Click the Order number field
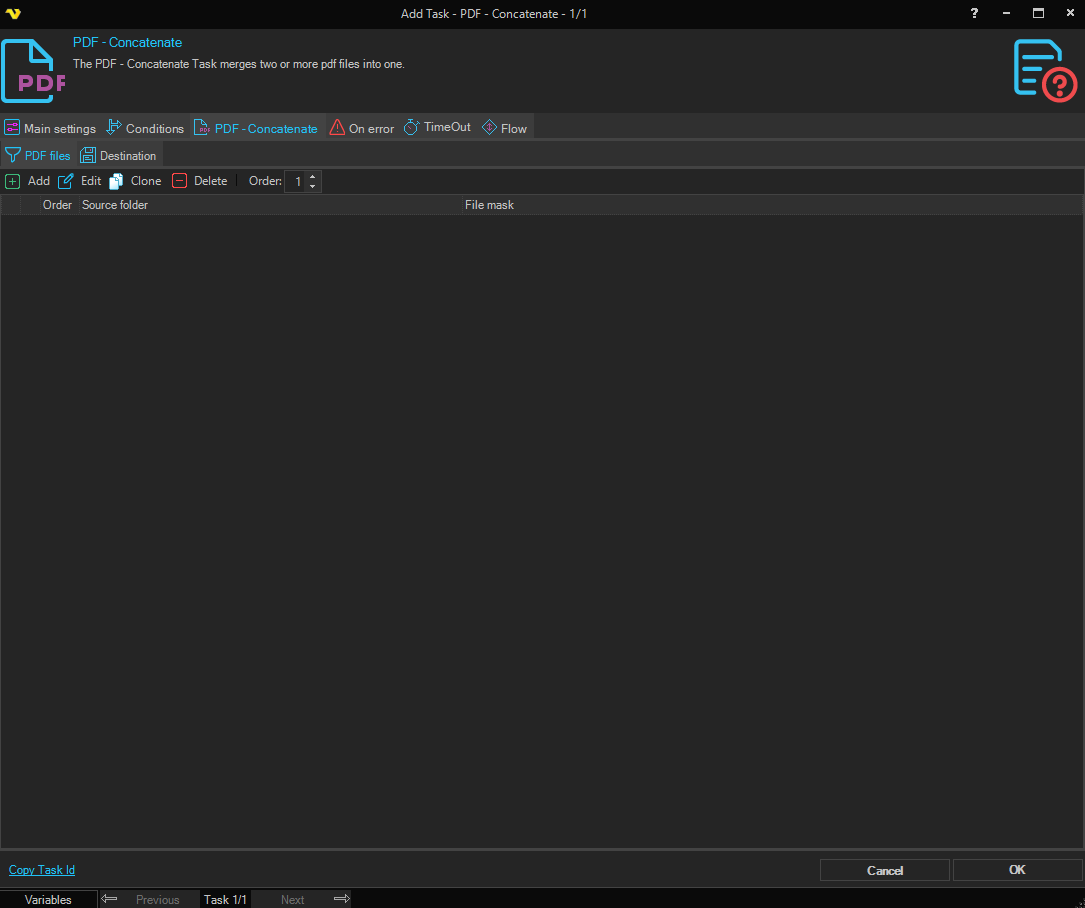Image resolution: width=1085 pixels, height=908 pixels. coord(295,181)
